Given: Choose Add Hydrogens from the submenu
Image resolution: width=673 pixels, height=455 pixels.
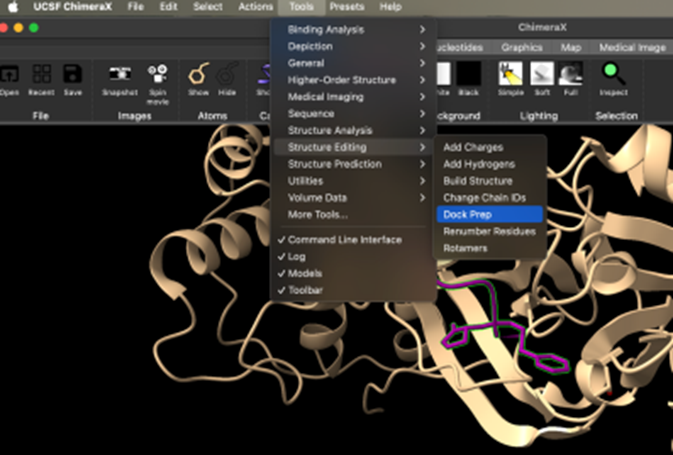Looking at the screenshot, I should click(490, 164).
